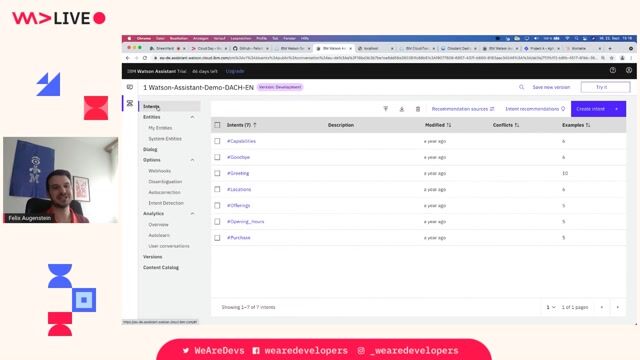Go to the next page arrow in pagination
The image size is (640, 360).
click(618, 307)
